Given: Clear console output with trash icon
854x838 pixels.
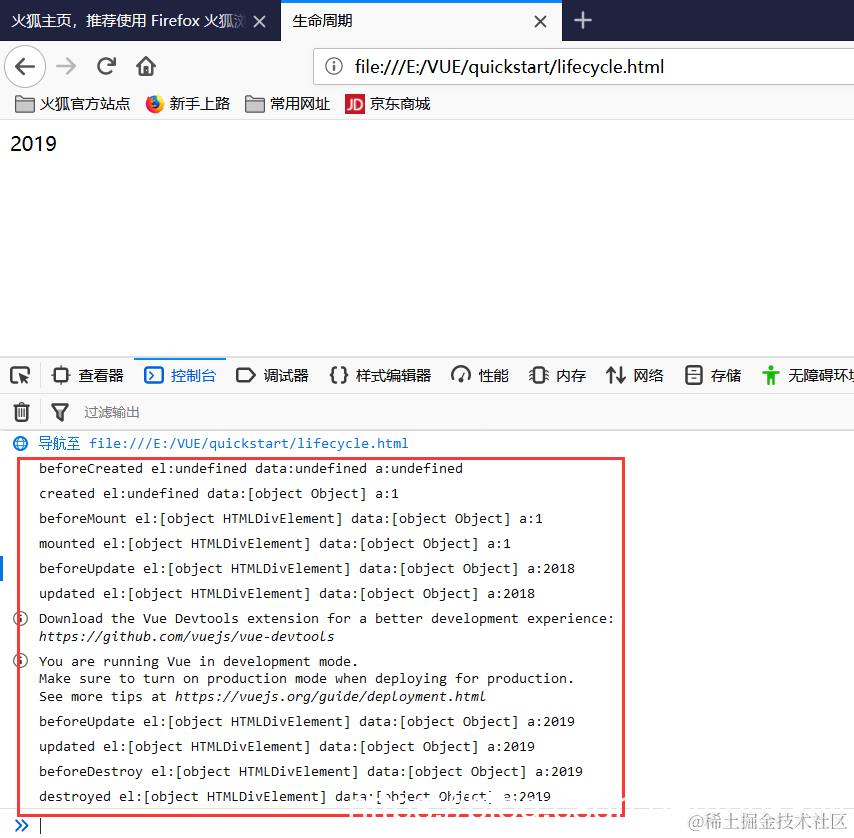Looking at the screenshot, I should [22, 412].
